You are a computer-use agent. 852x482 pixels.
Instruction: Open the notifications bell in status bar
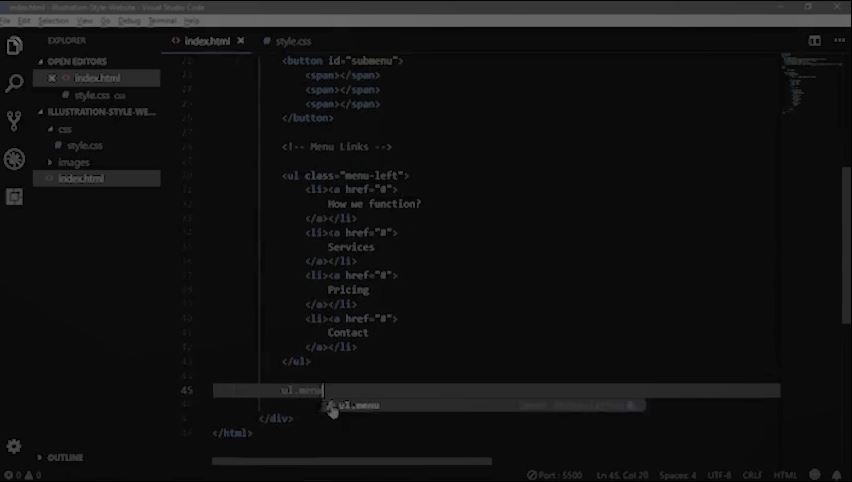pos(836,475)
